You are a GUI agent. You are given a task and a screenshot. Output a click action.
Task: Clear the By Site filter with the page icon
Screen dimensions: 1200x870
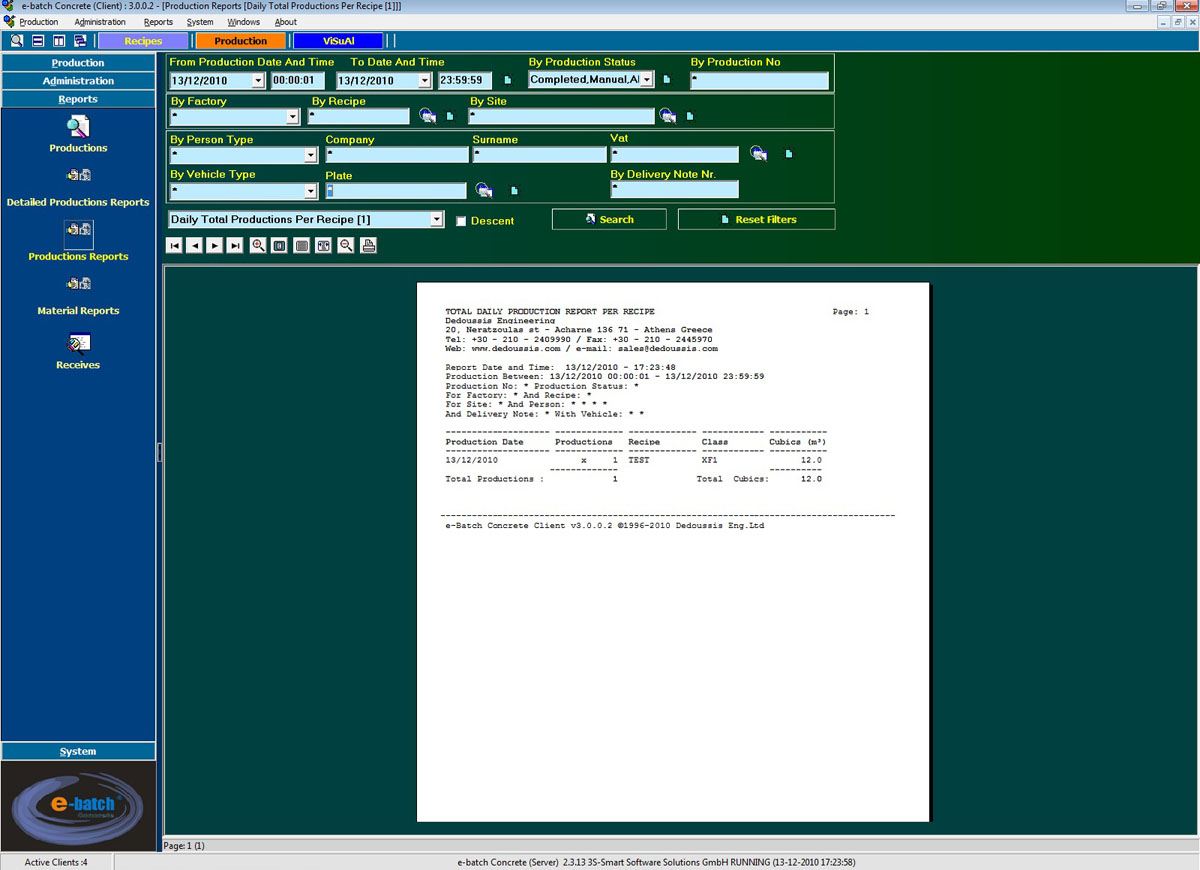pos(690,116)
